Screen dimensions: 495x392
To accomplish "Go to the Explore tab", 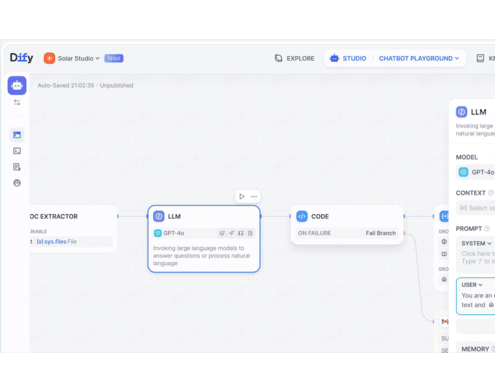I will (x=294, y=58).
